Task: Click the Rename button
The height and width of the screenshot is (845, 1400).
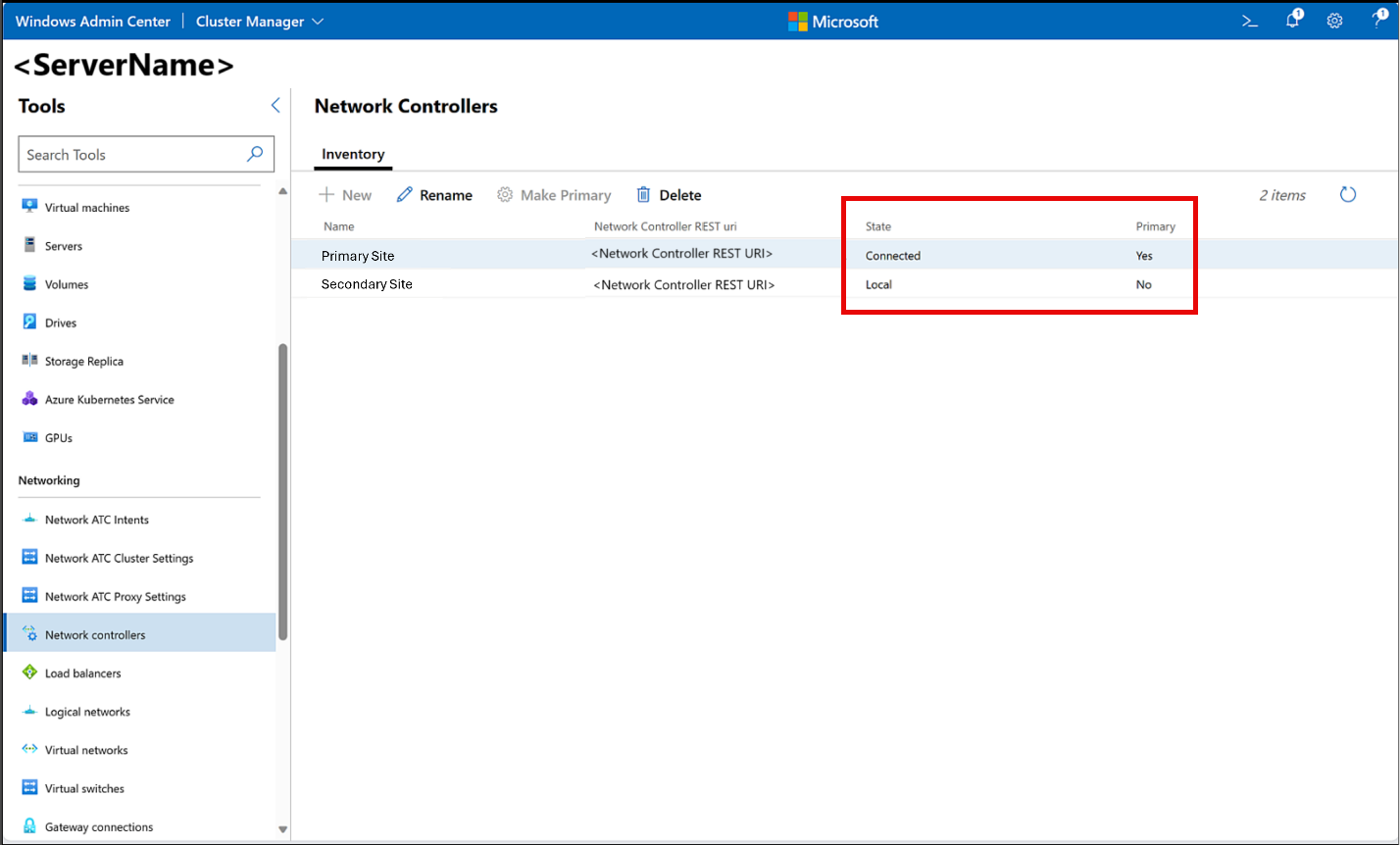Action: (434, 195)
